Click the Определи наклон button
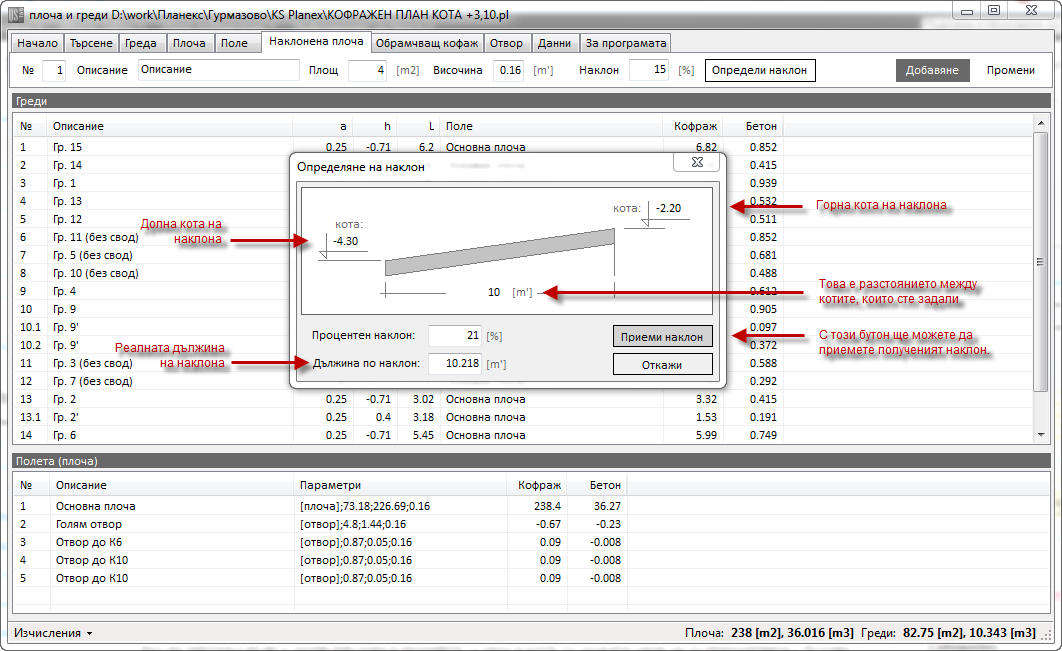Viewport: 1062px width, 651px height. point(759,71)
